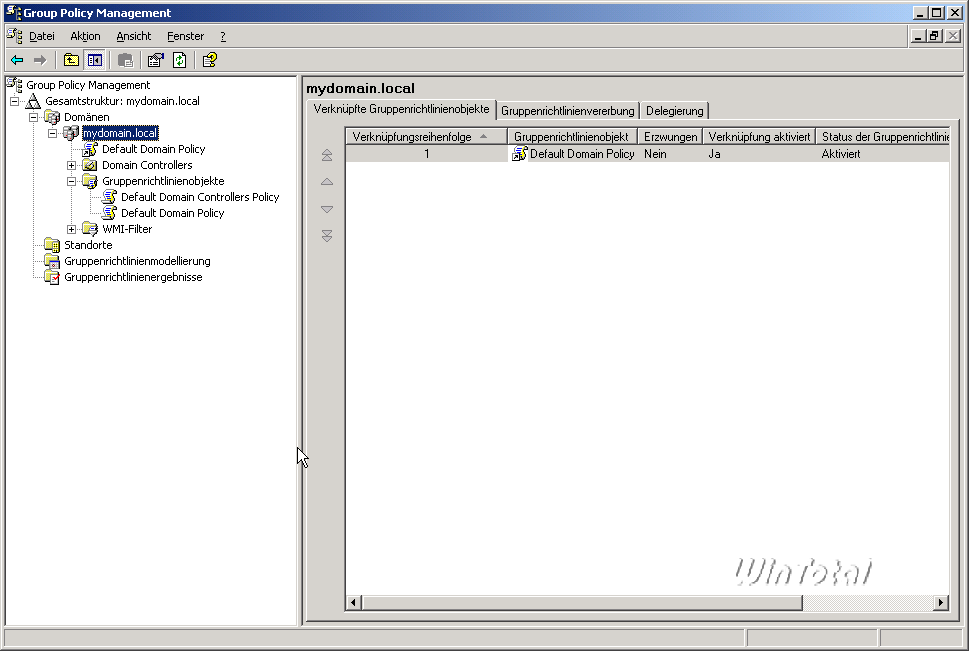Click the up one level folder icon

click(x=71, y=60)
